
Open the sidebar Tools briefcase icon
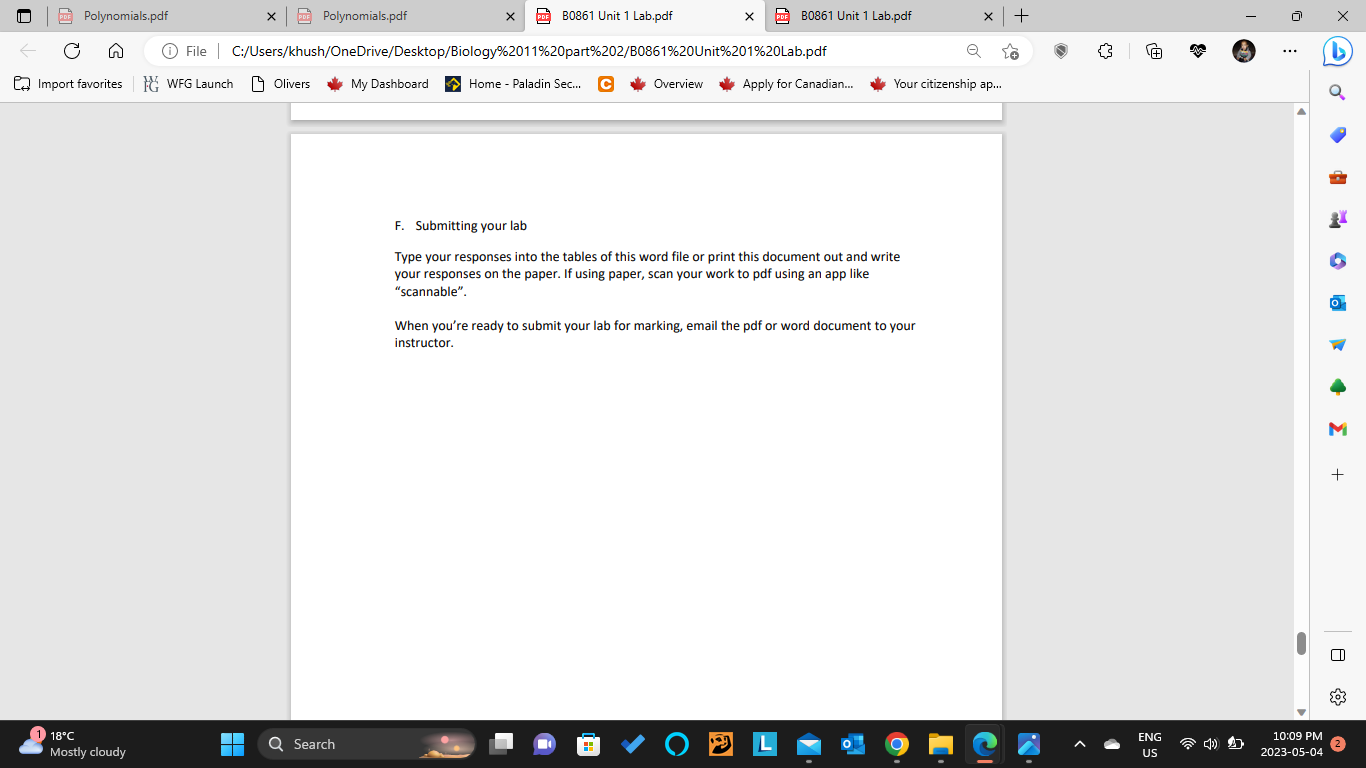[1337, 177]
